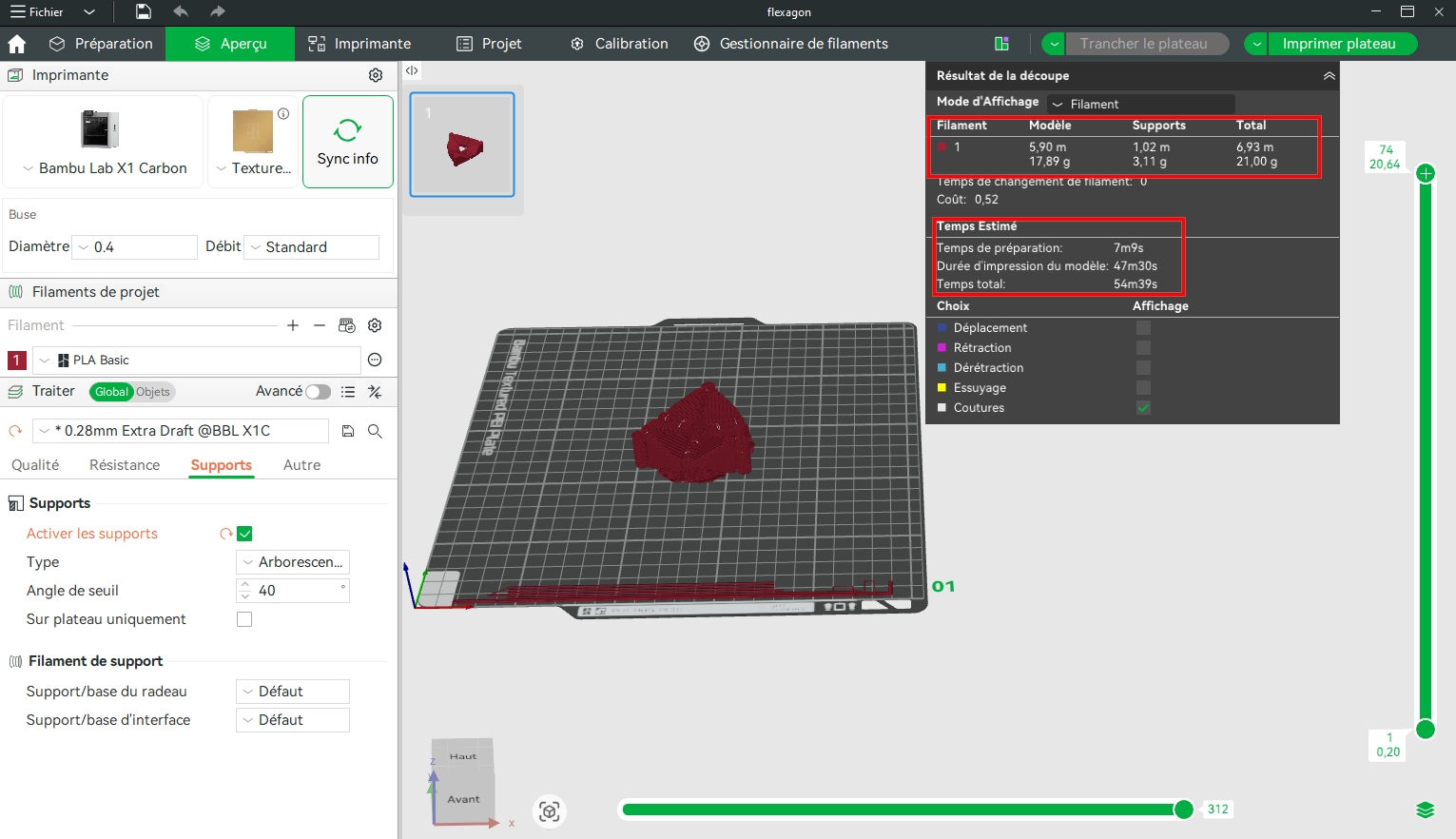Image resolution: width=1456 pixels, height=839 pixels.
Task: Open Mode d'Affichage Filament dropdown
Action: coord(1141,104)
